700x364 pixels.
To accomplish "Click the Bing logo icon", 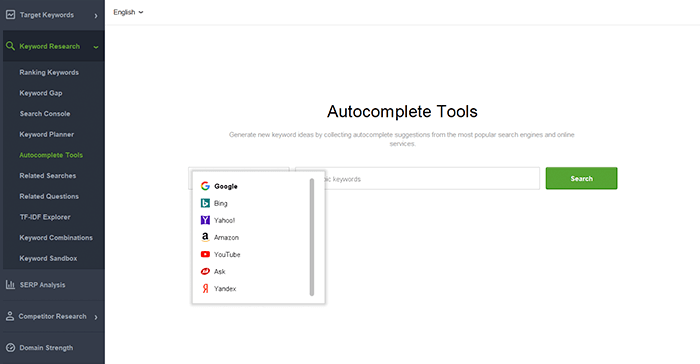I will pyautogui.click(x=205, y=203).
